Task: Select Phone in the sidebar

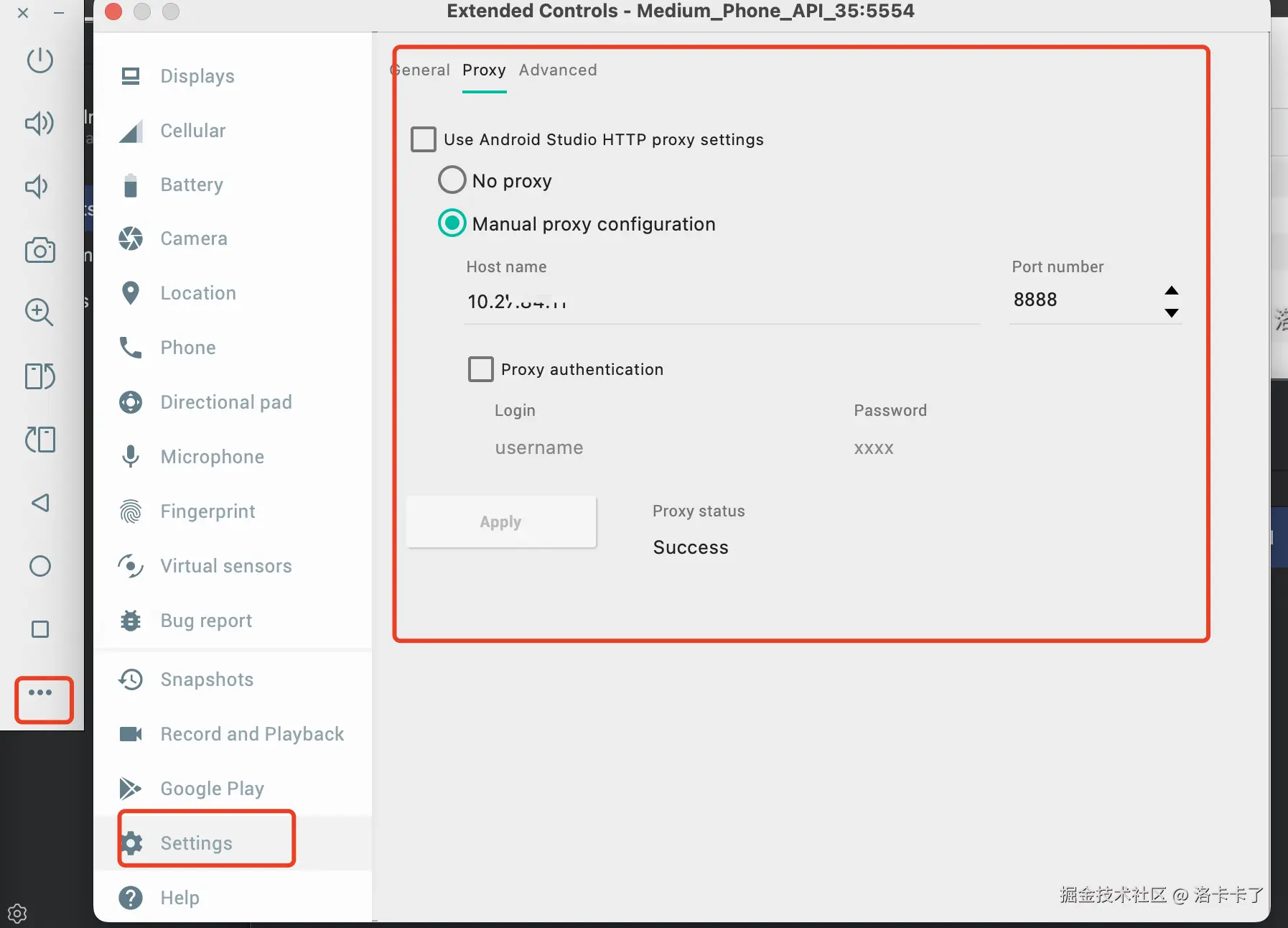Action: [233, 348]
